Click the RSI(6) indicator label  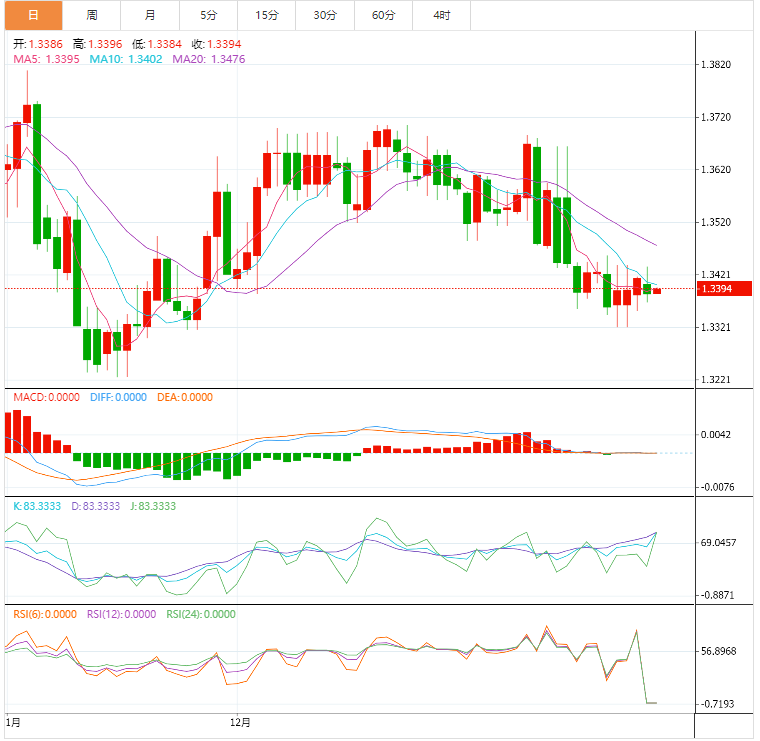(x=45, y=615)
